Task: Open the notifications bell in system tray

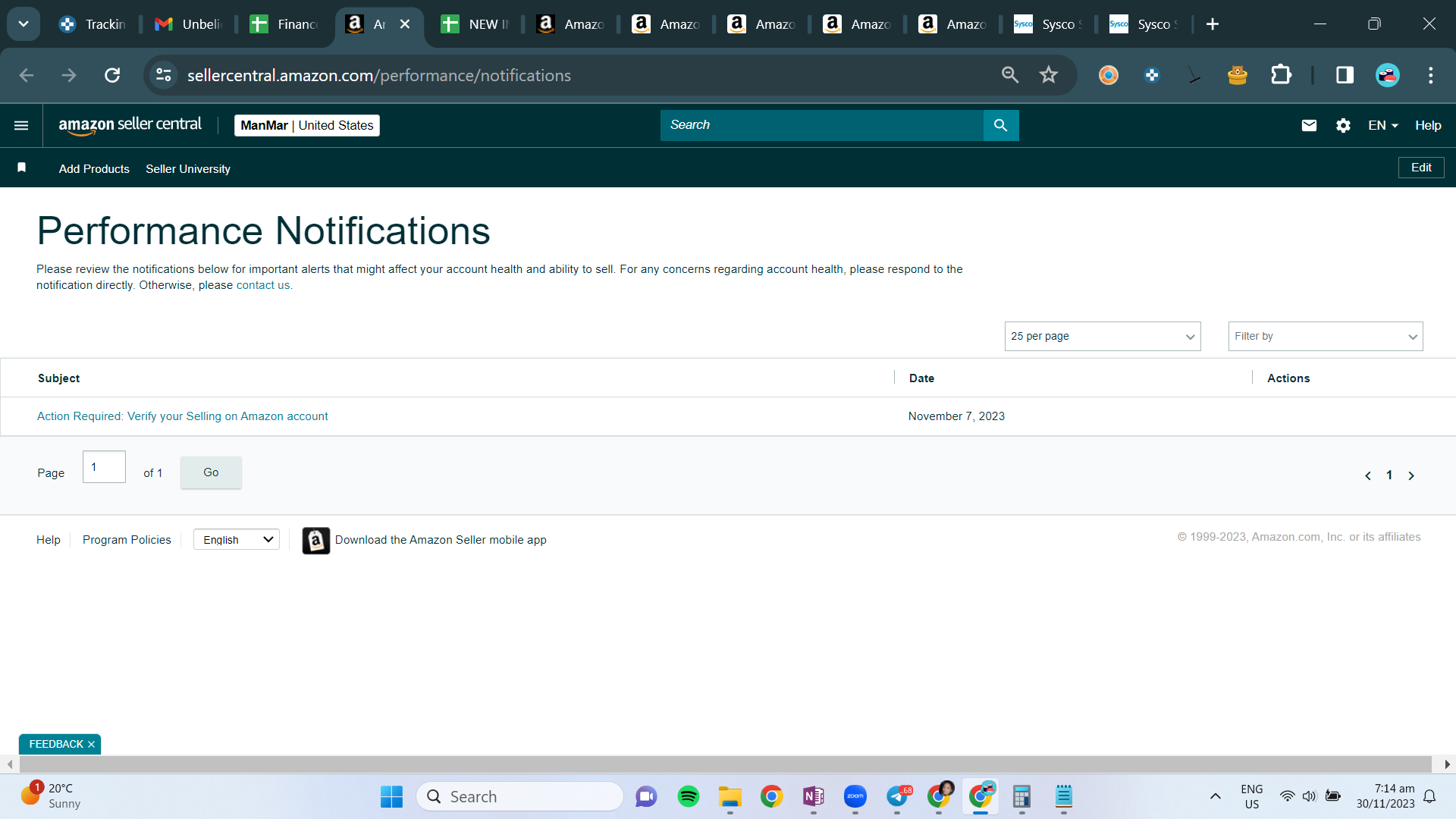Action: pyautogui.click(x=1429, y=796)
